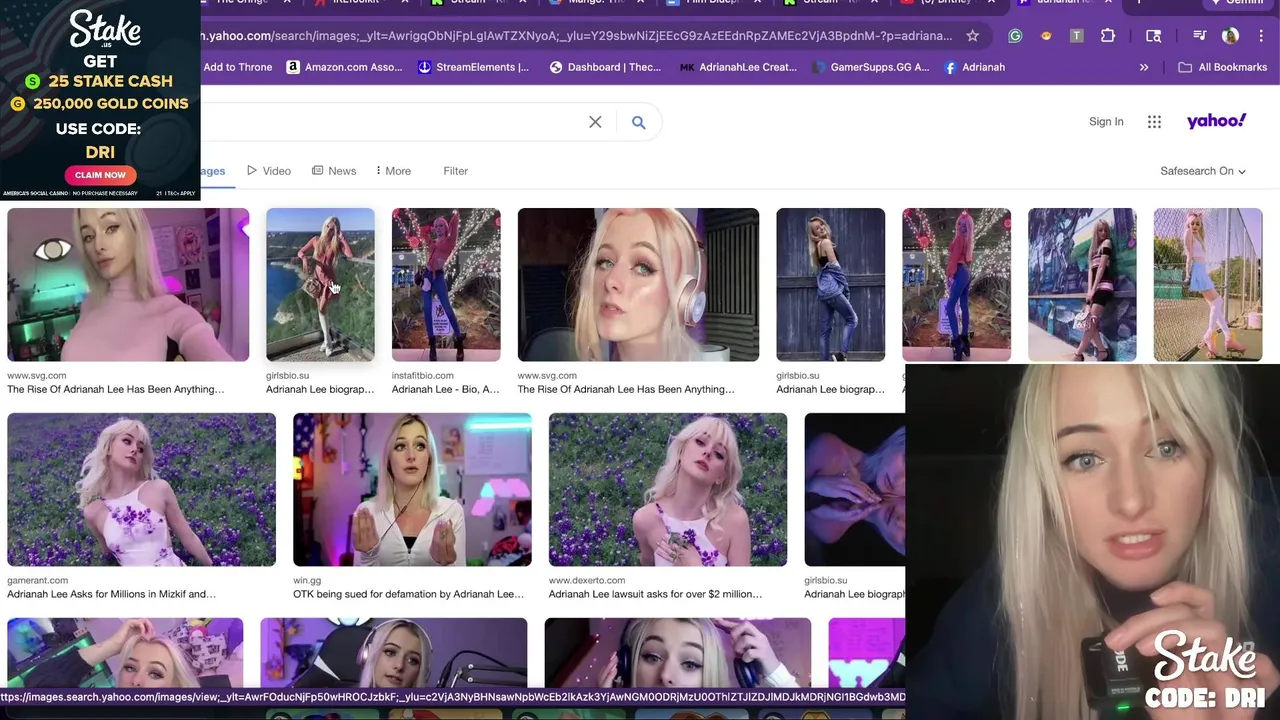Open the girlsbio.su wooden fence thumbnail
1280x720 pixels.
click(831, 285)
